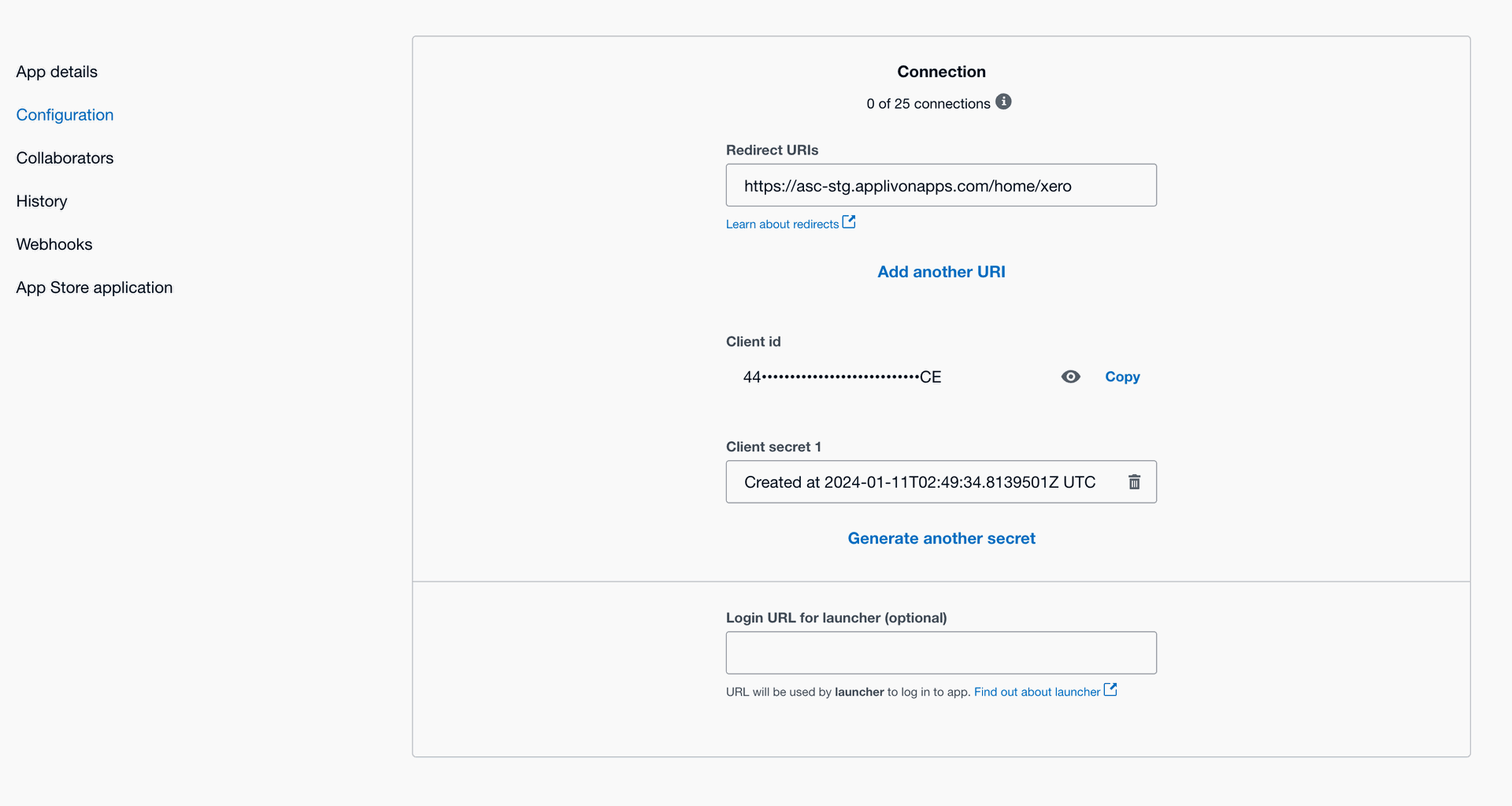Open the Find out about launcher link
The image size is (1512, 806).
coord(1036,693)
